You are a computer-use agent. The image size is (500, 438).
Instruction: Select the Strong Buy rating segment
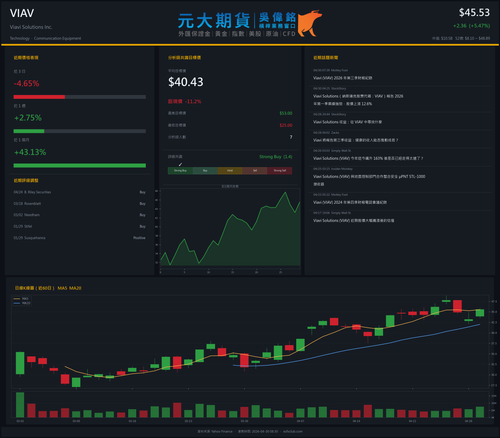tap(180, 171)
